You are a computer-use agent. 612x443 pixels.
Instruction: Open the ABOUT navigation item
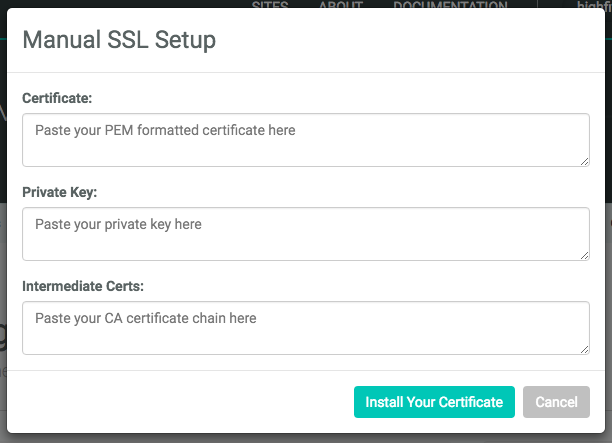341,6
